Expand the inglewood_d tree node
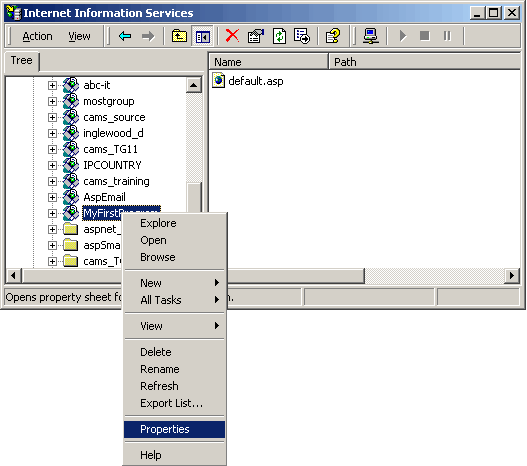The image size is (527, 466). coord(52,133)
